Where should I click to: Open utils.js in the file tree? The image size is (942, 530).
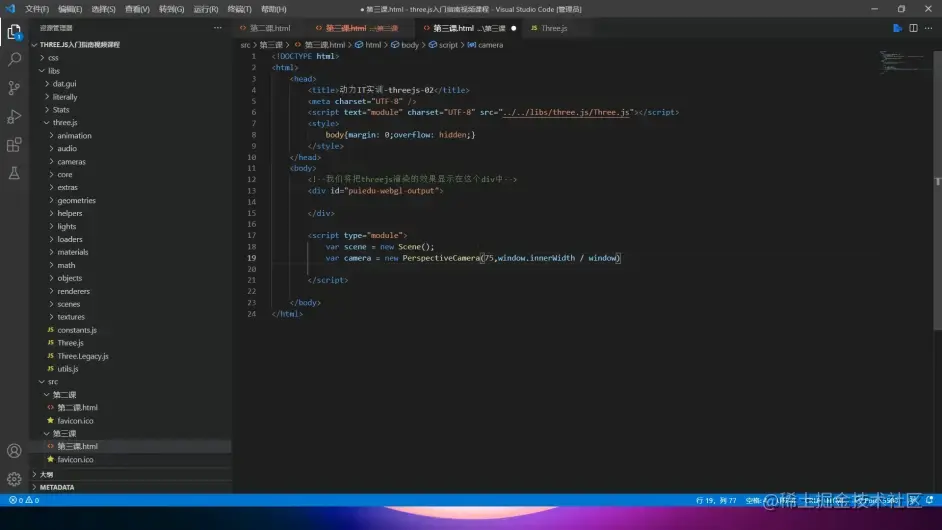(x=67, y=369)
